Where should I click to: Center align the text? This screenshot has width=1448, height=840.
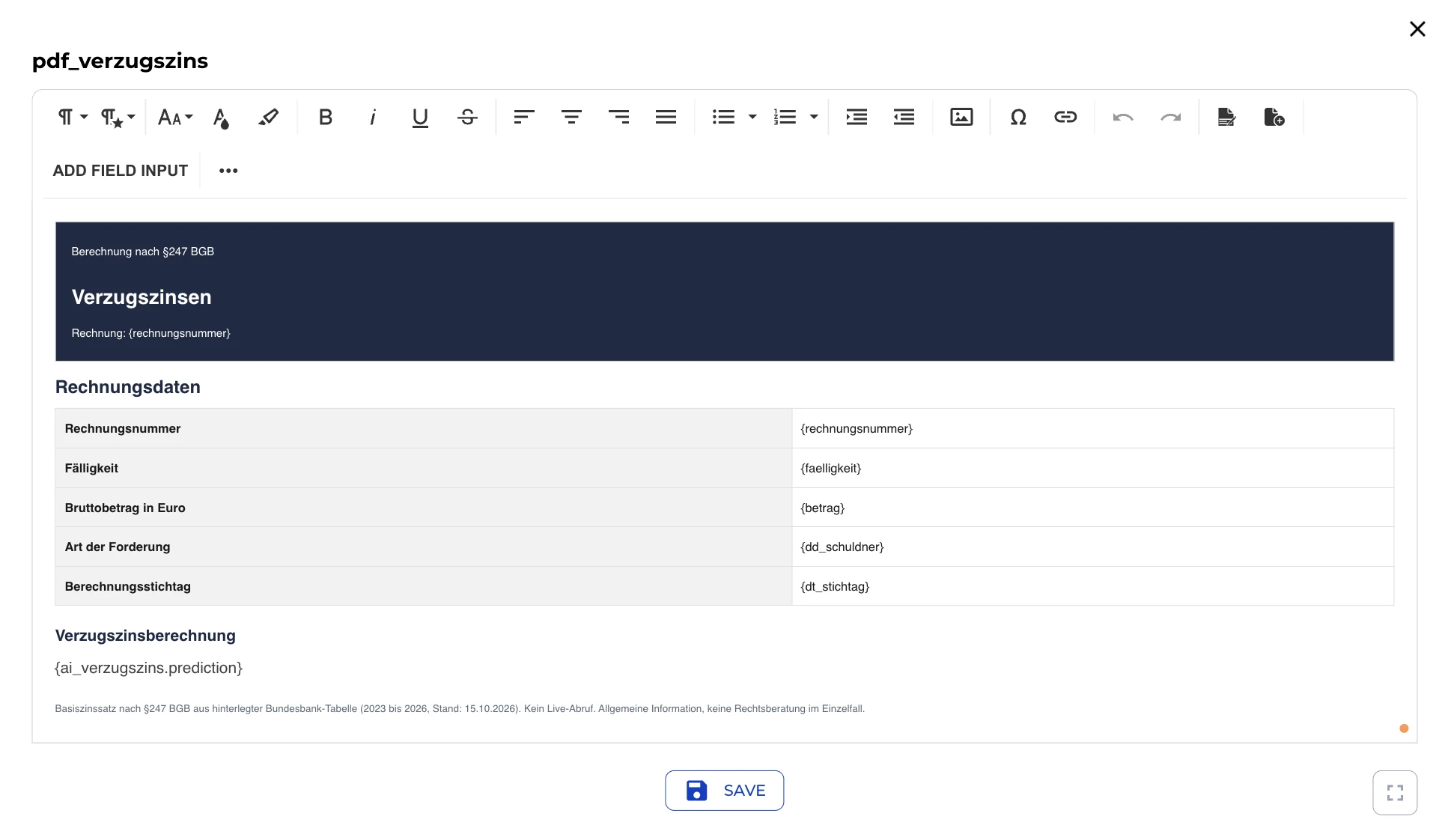coord(571,117)
